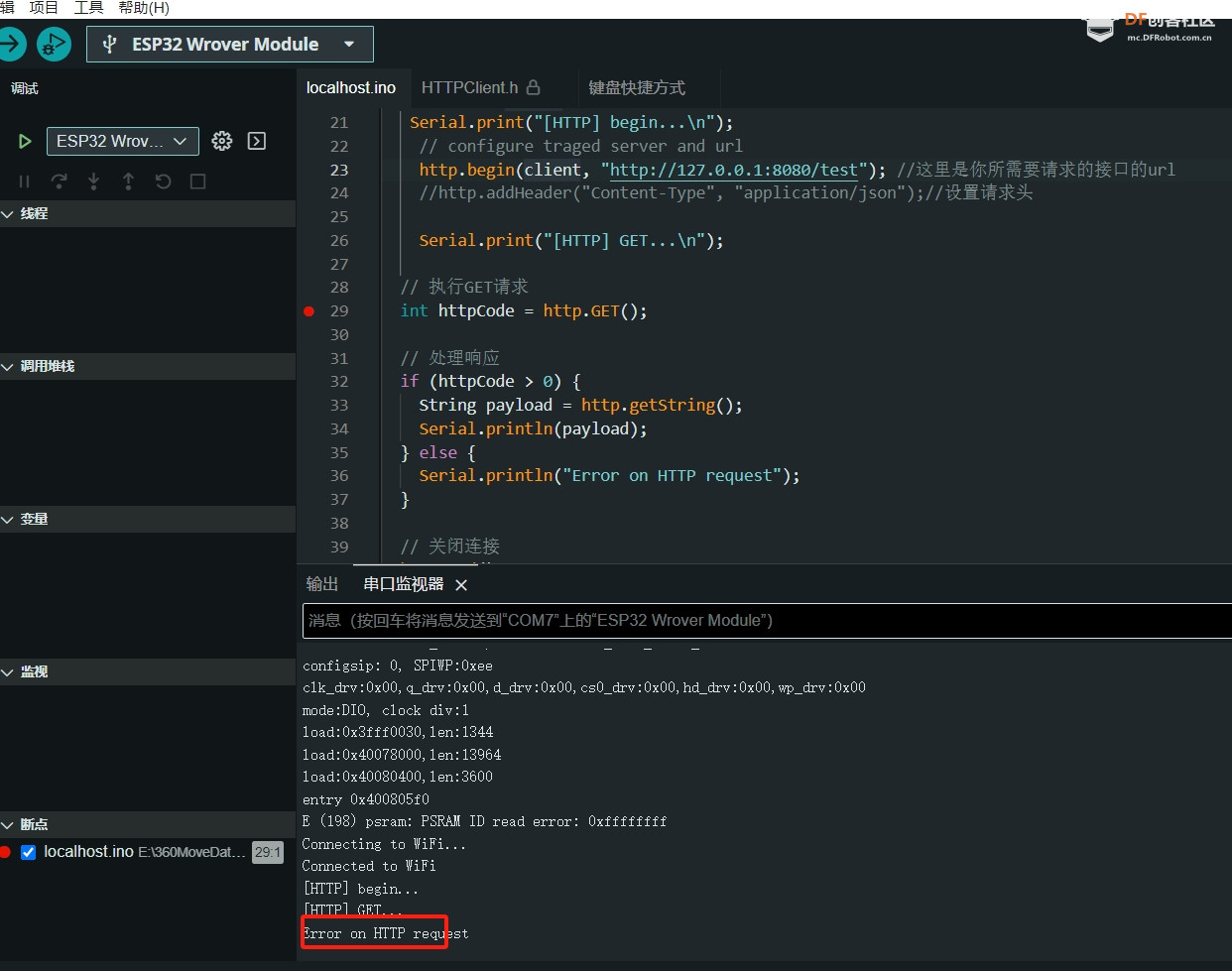
Task: Click the '[HTTP] begin...' serial output line
Action: 360,889
